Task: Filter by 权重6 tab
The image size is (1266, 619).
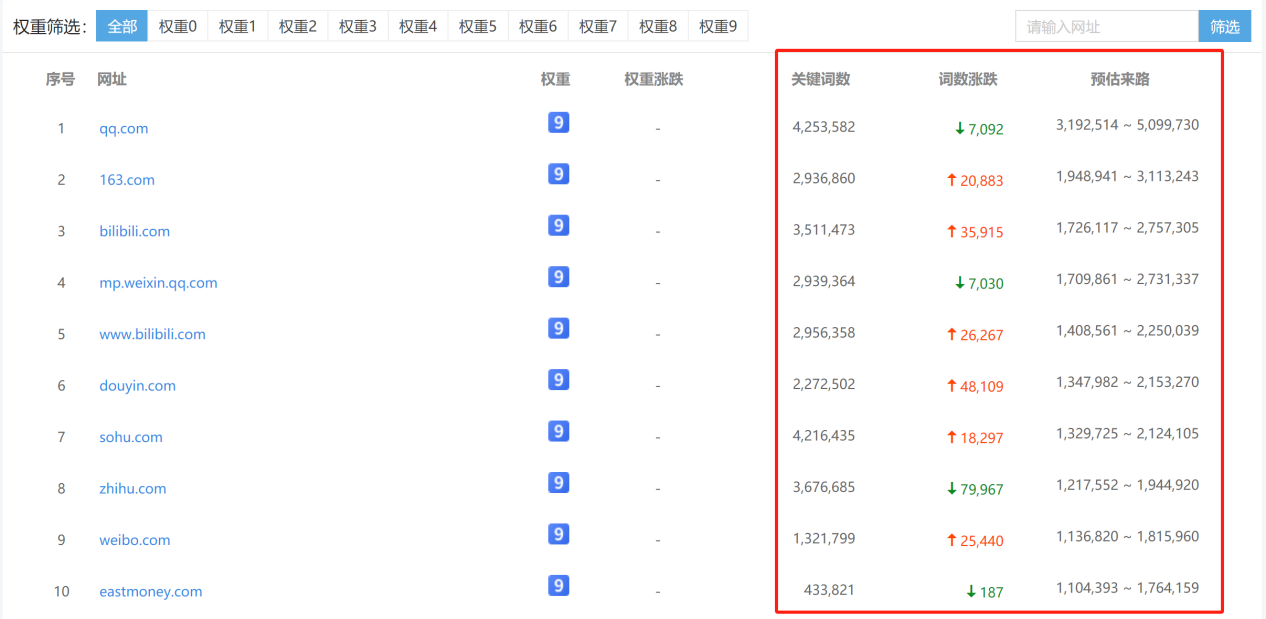Action: click(538, 27)
